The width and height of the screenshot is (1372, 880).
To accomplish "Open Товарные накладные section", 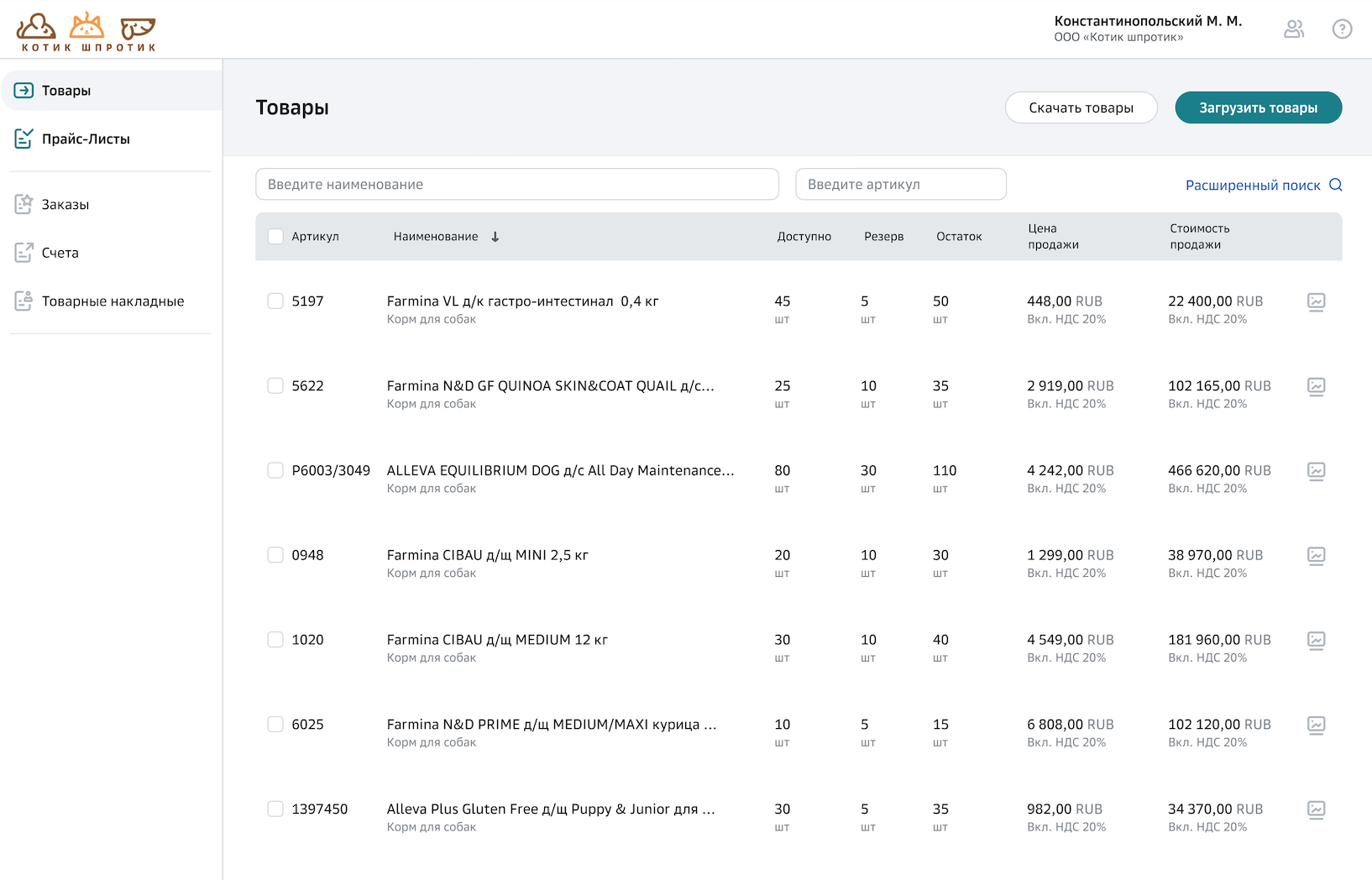I will point(112,301).
